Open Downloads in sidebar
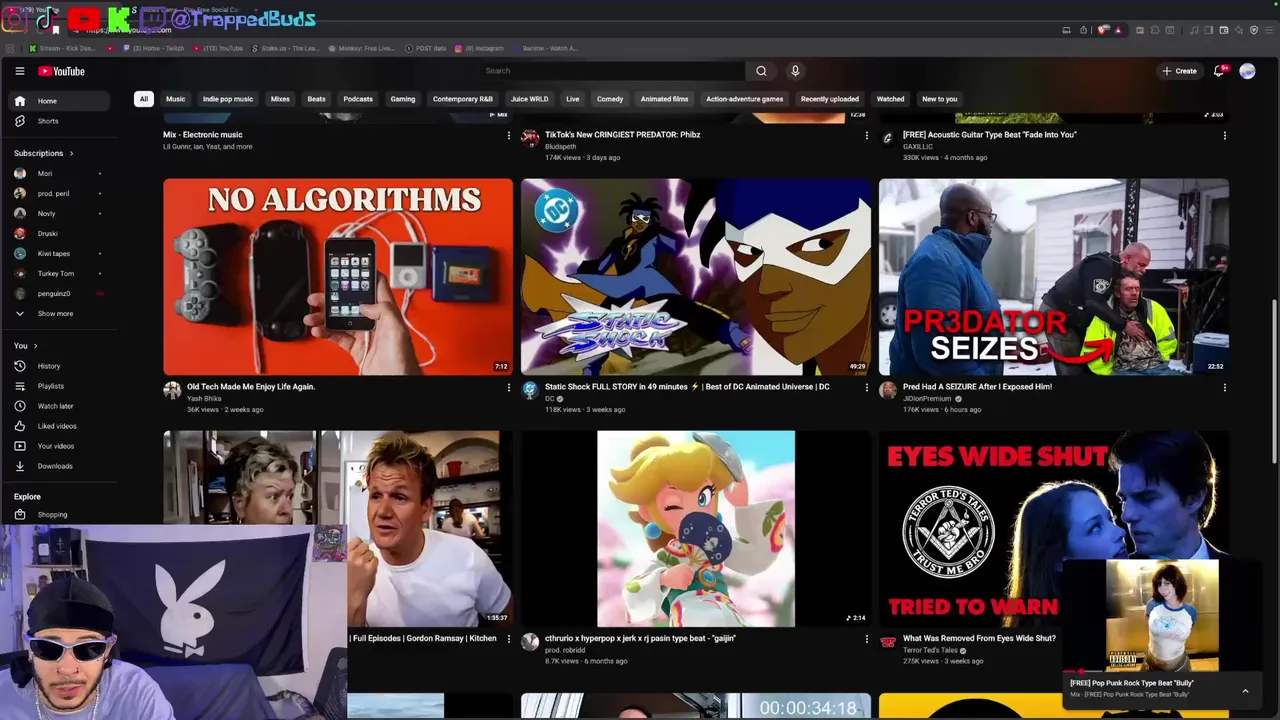This screenshot has height=720, width=1280. 60,466
